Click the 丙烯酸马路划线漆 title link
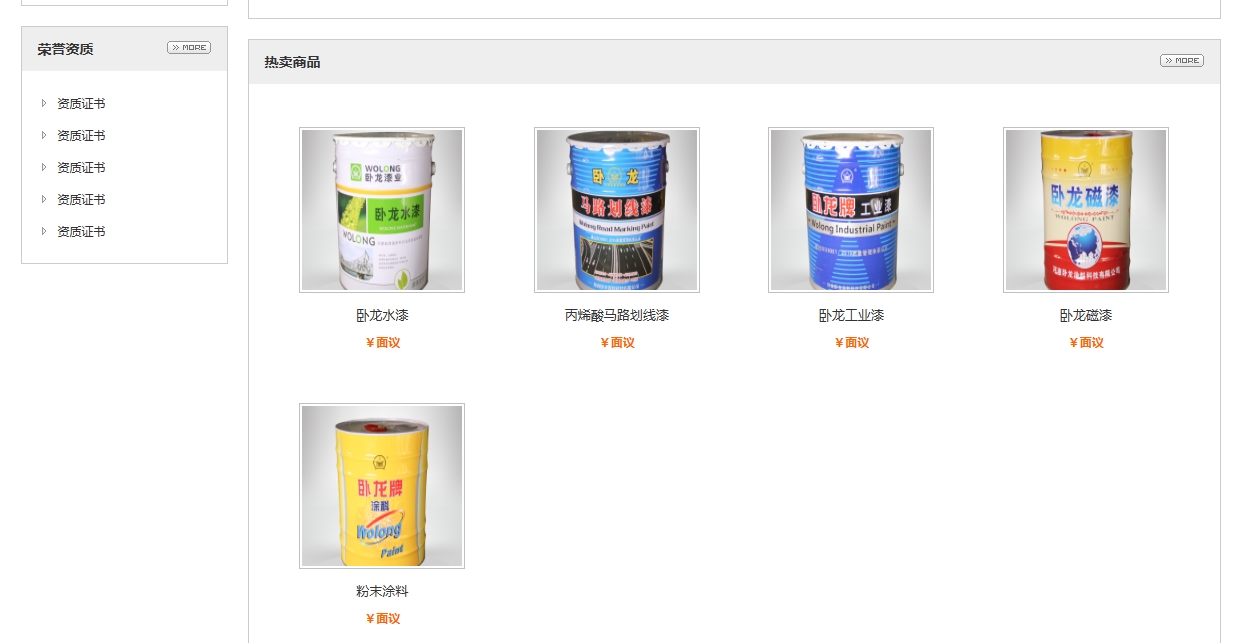 click(617, 316)
